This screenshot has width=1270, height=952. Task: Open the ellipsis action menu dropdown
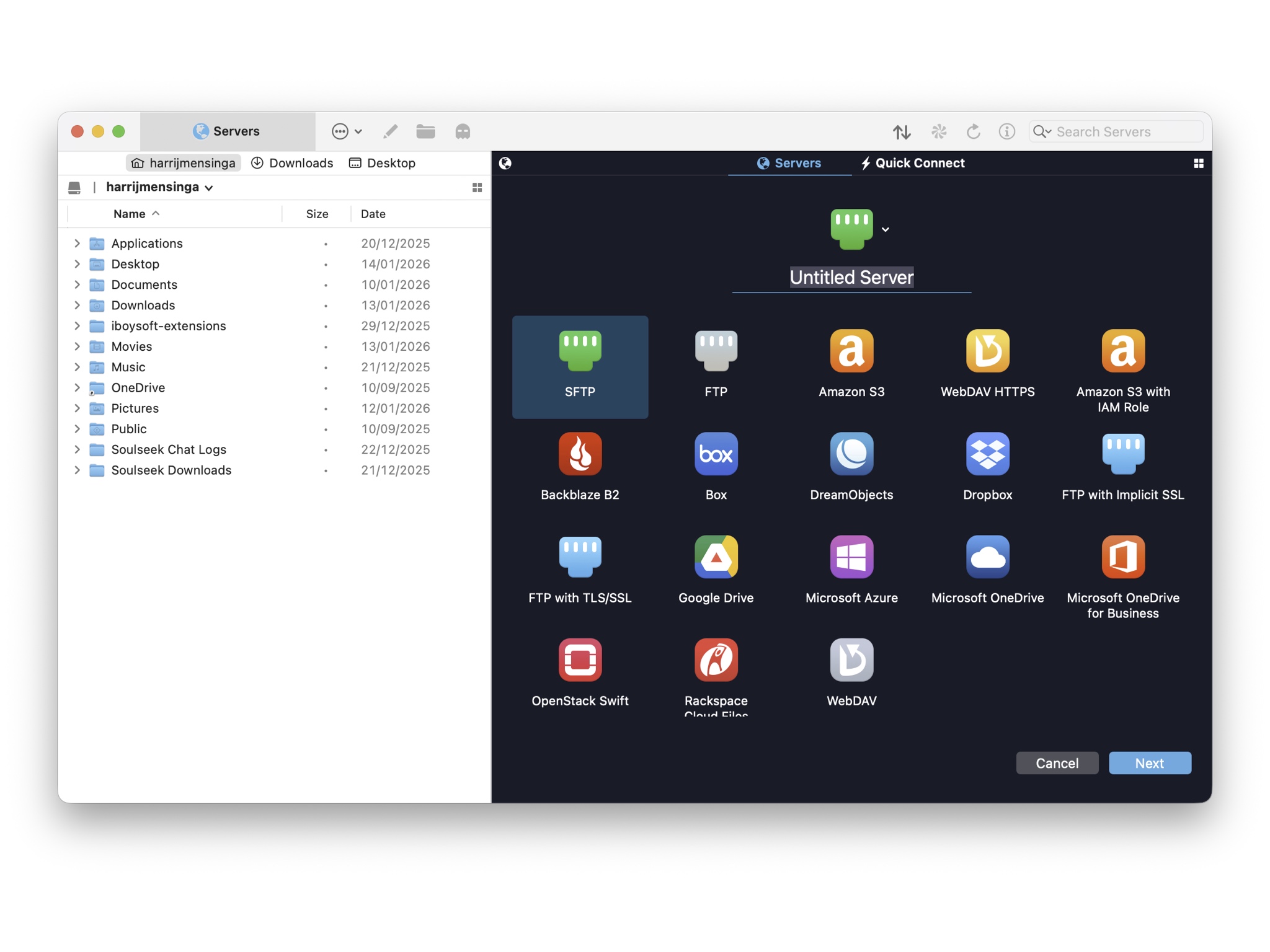pos(347,131)
